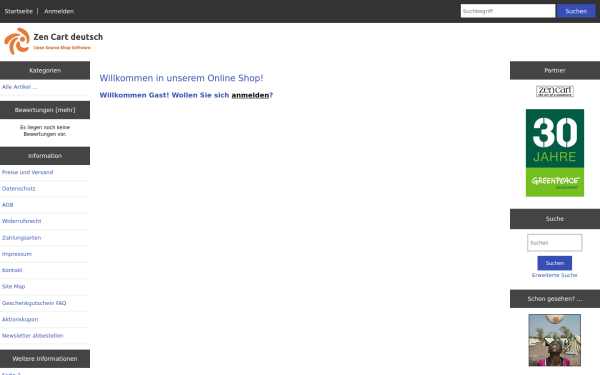Screen dimensions: 600x375
Task: Open the Schon gesehen product thumbnail
Action: point(554,340)
